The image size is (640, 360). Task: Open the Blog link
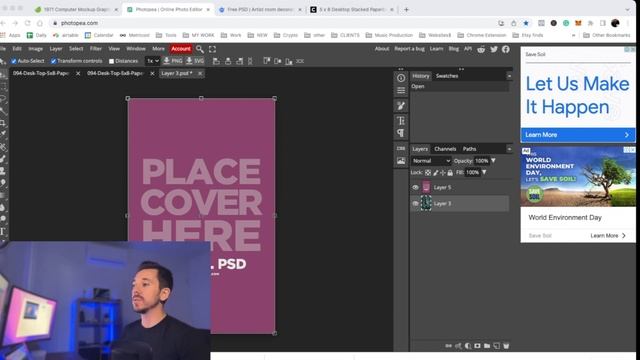point(453,49)
